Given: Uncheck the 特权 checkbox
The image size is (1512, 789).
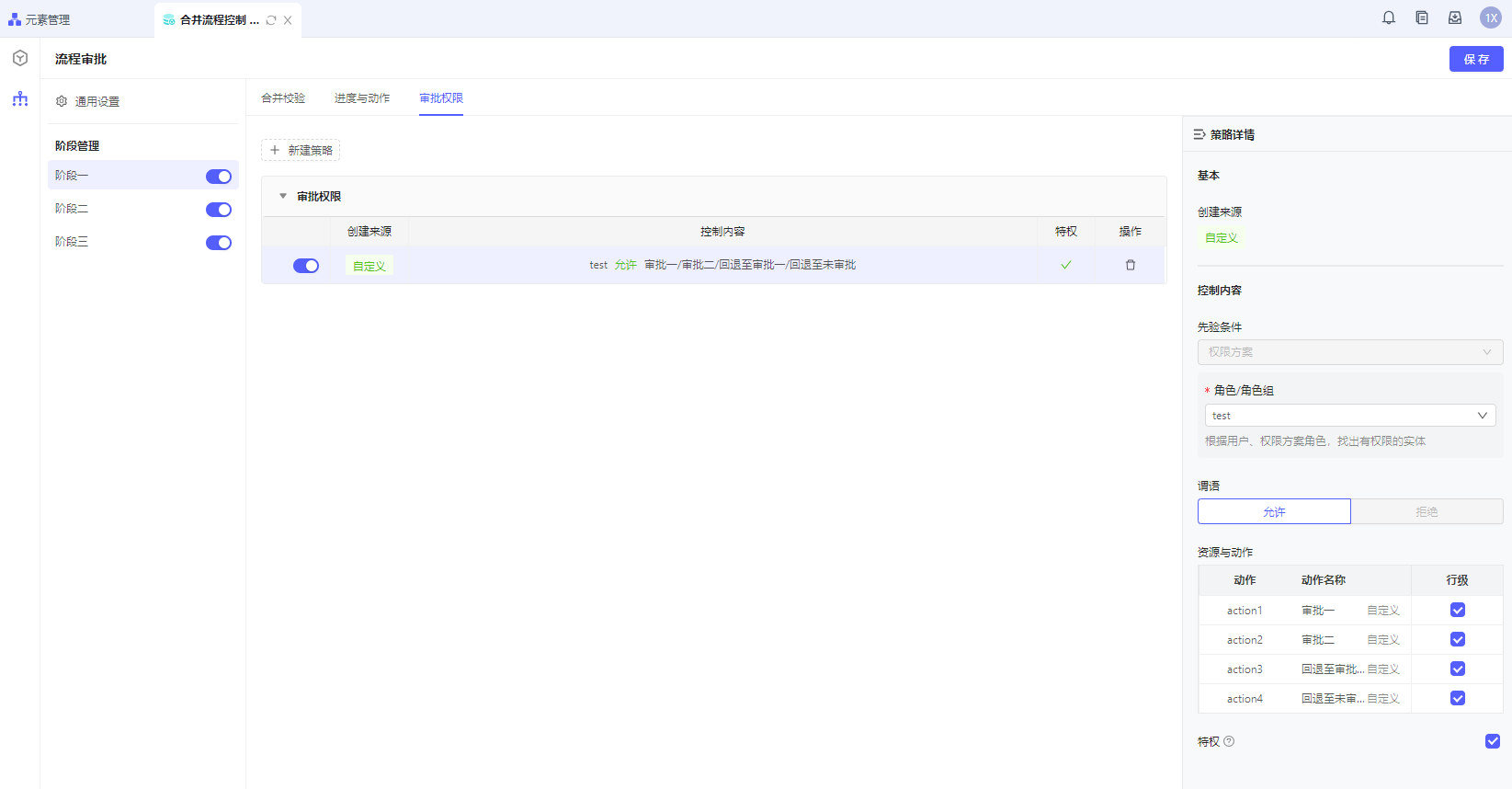Looking at the screenshot, I should tap(1493, 741).
